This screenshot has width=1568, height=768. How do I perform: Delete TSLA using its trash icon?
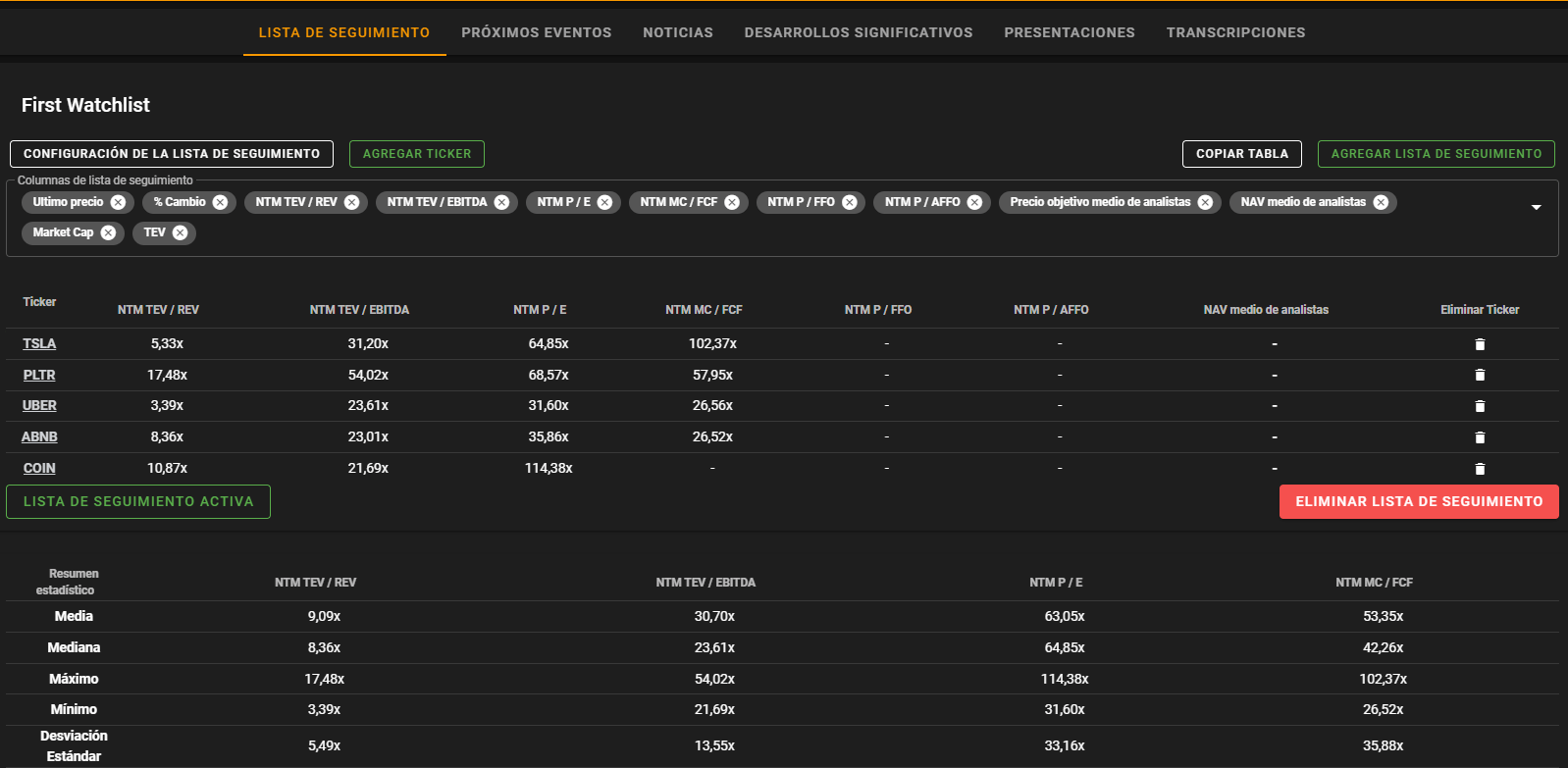point(1480,344)
